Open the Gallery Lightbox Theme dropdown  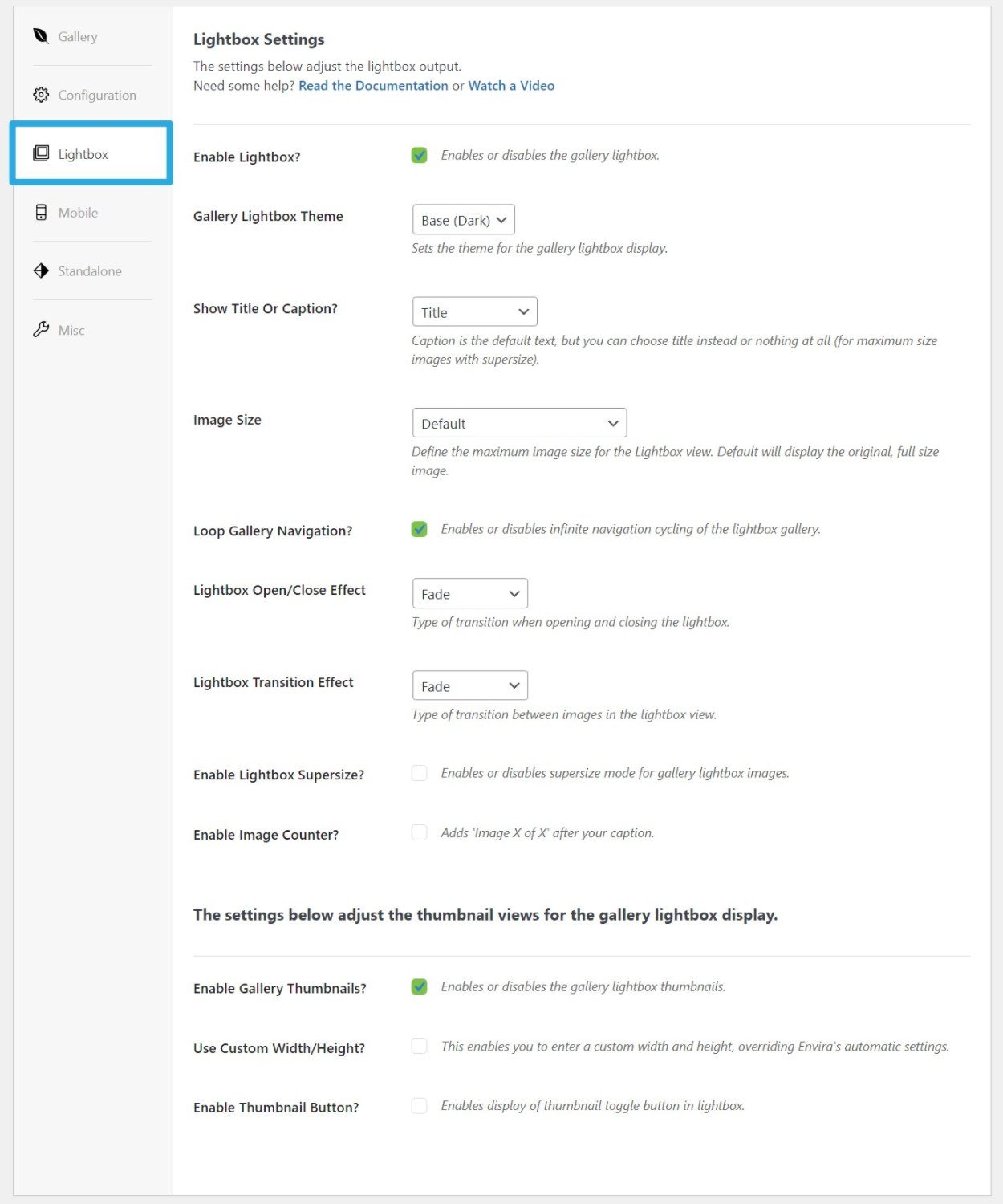click(463, 220)
